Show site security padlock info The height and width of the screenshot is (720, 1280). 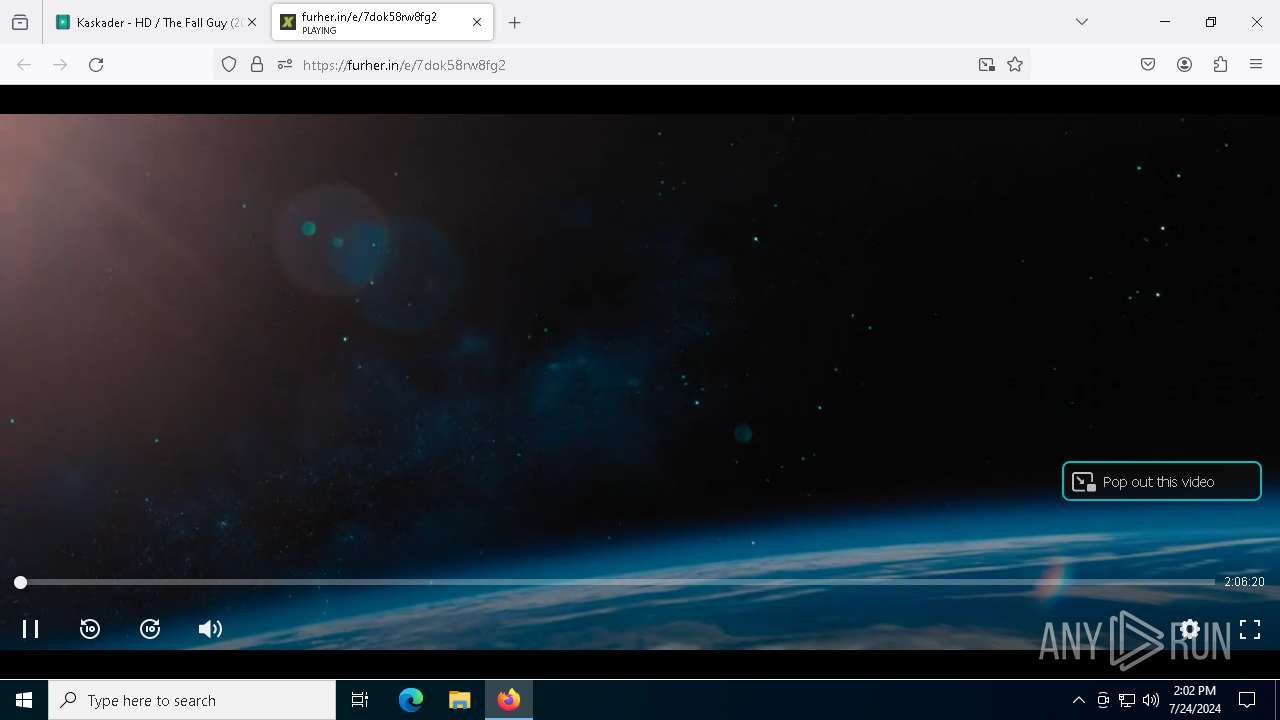tap(257, 65)
